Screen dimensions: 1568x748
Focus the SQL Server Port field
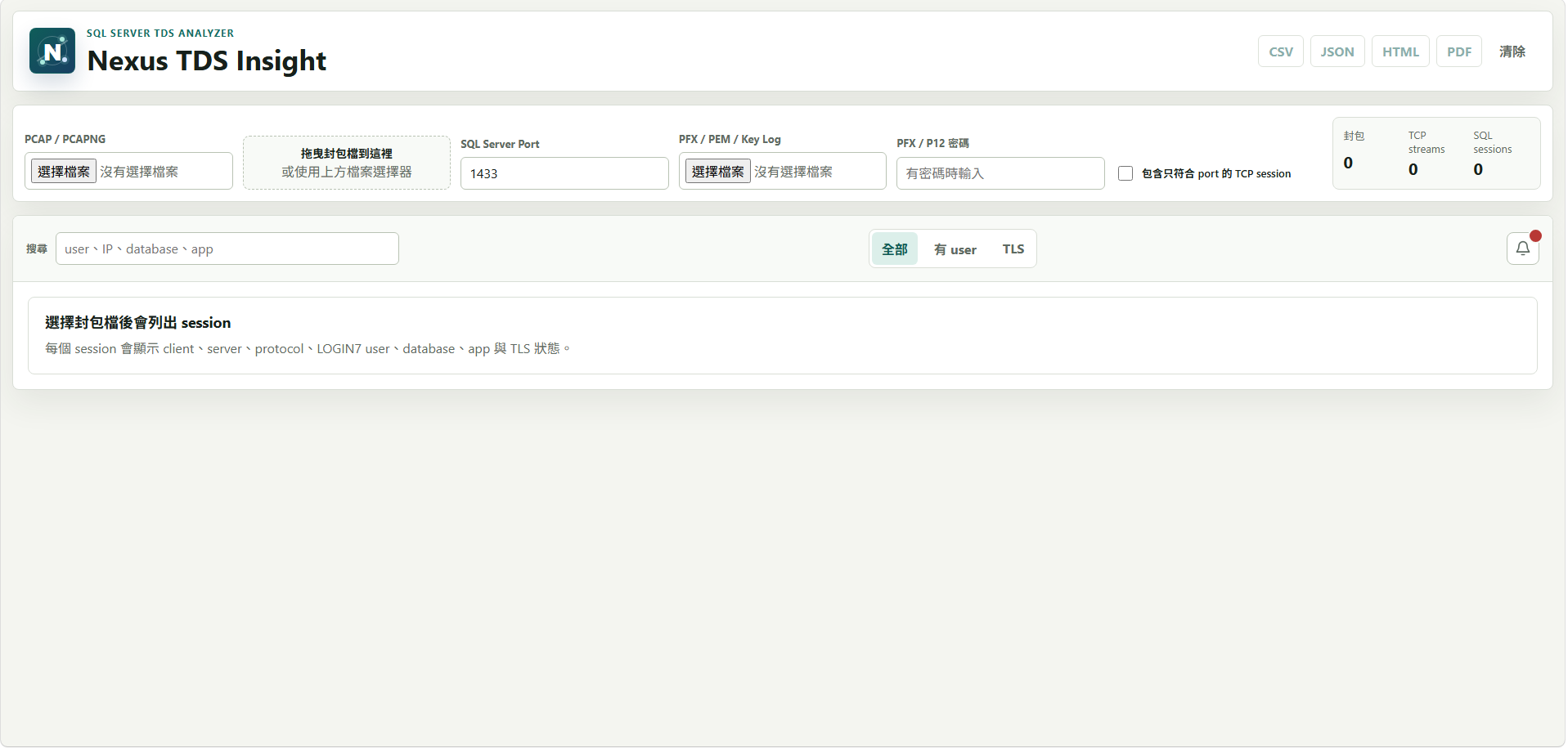coord(564,173)
